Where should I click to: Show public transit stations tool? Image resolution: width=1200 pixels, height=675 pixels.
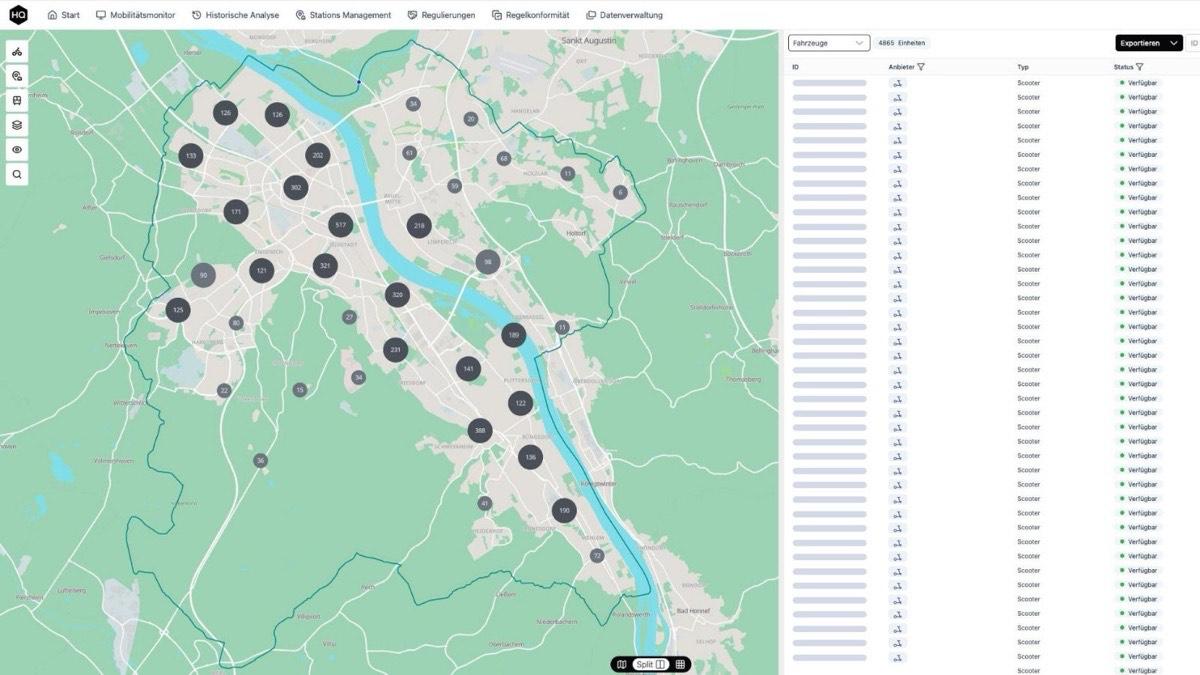(17, 100)
